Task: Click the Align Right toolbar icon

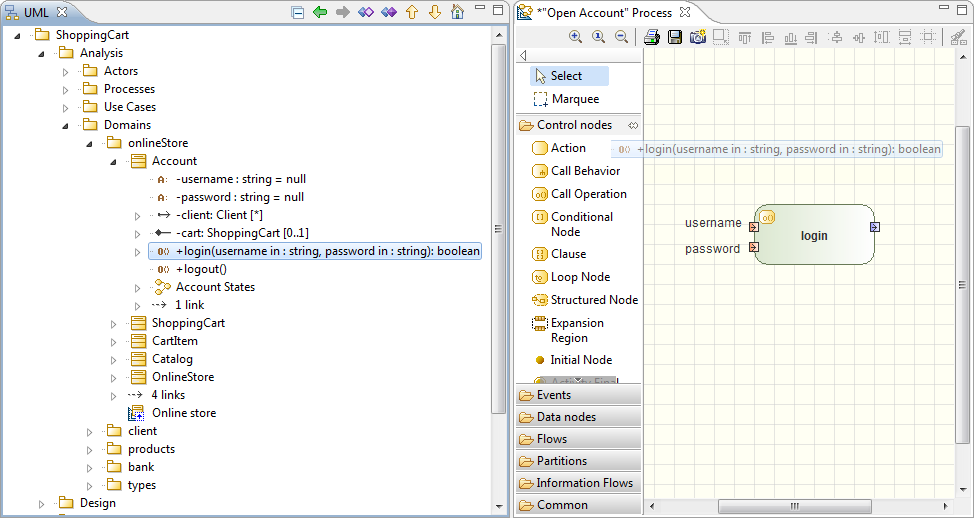Action: click(x=811, y=38)
